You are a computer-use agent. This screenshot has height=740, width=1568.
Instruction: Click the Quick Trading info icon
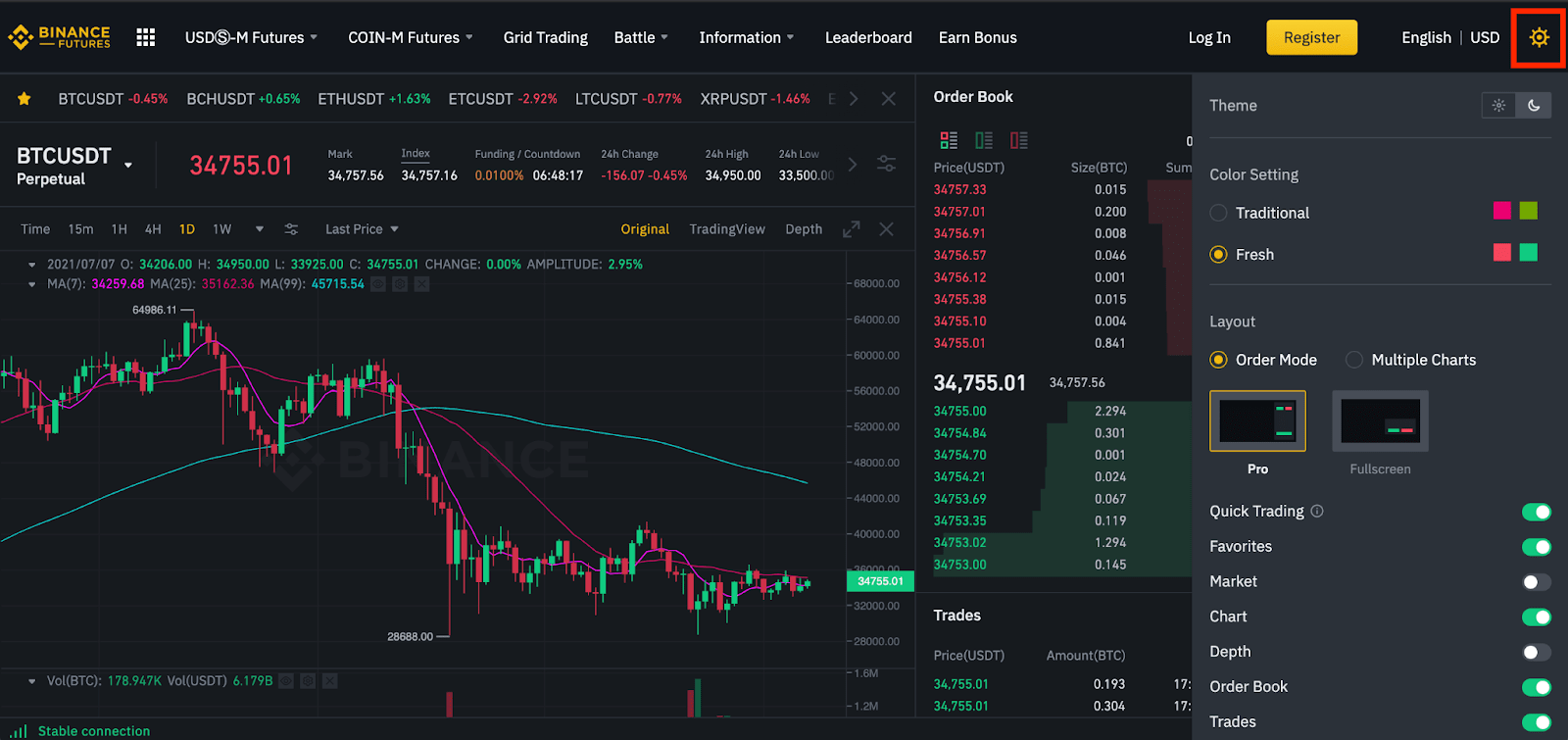(x=1317, y=511)
